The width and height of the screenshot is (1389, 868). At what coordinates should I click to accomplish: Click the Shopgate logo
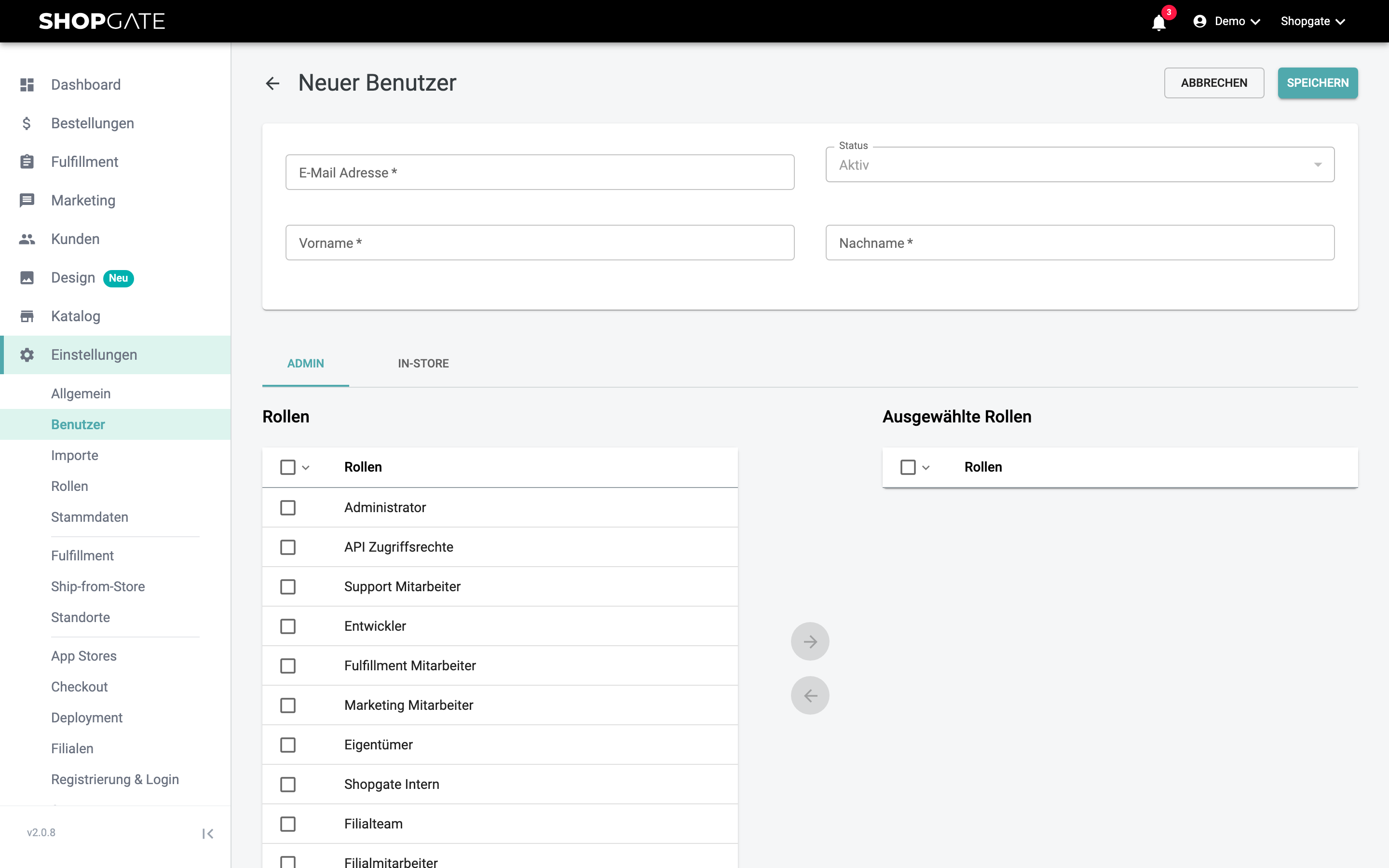point(102,21)
